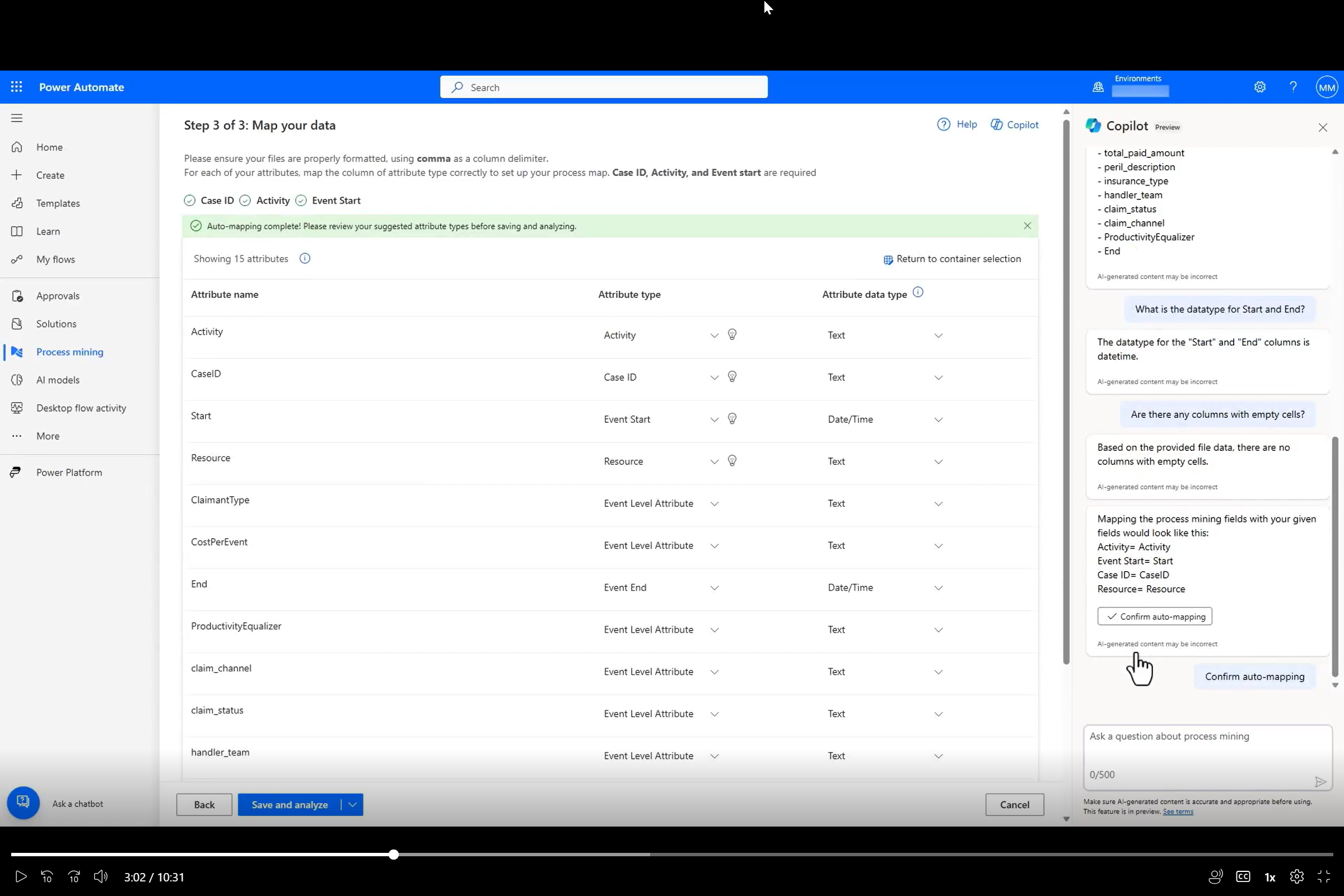Mute the video volume

click(101, 876)
